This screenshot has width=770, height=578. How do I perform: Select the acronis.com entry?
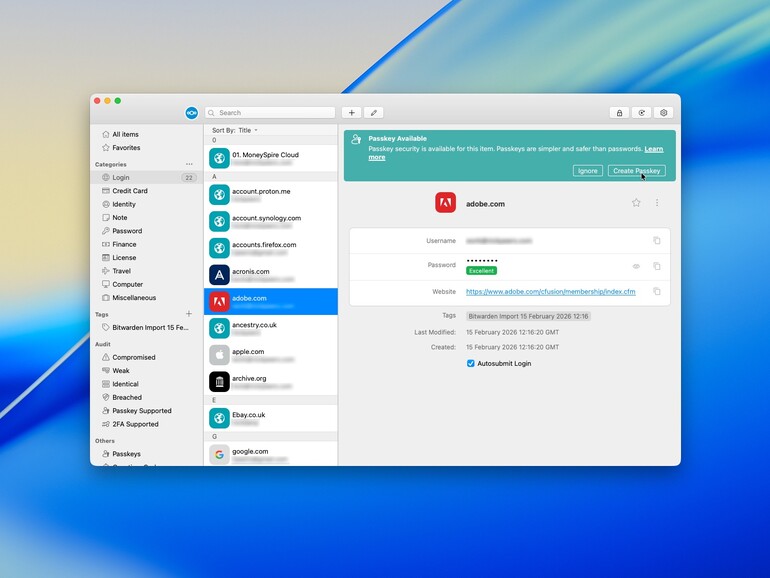click(x=271, y=275)
